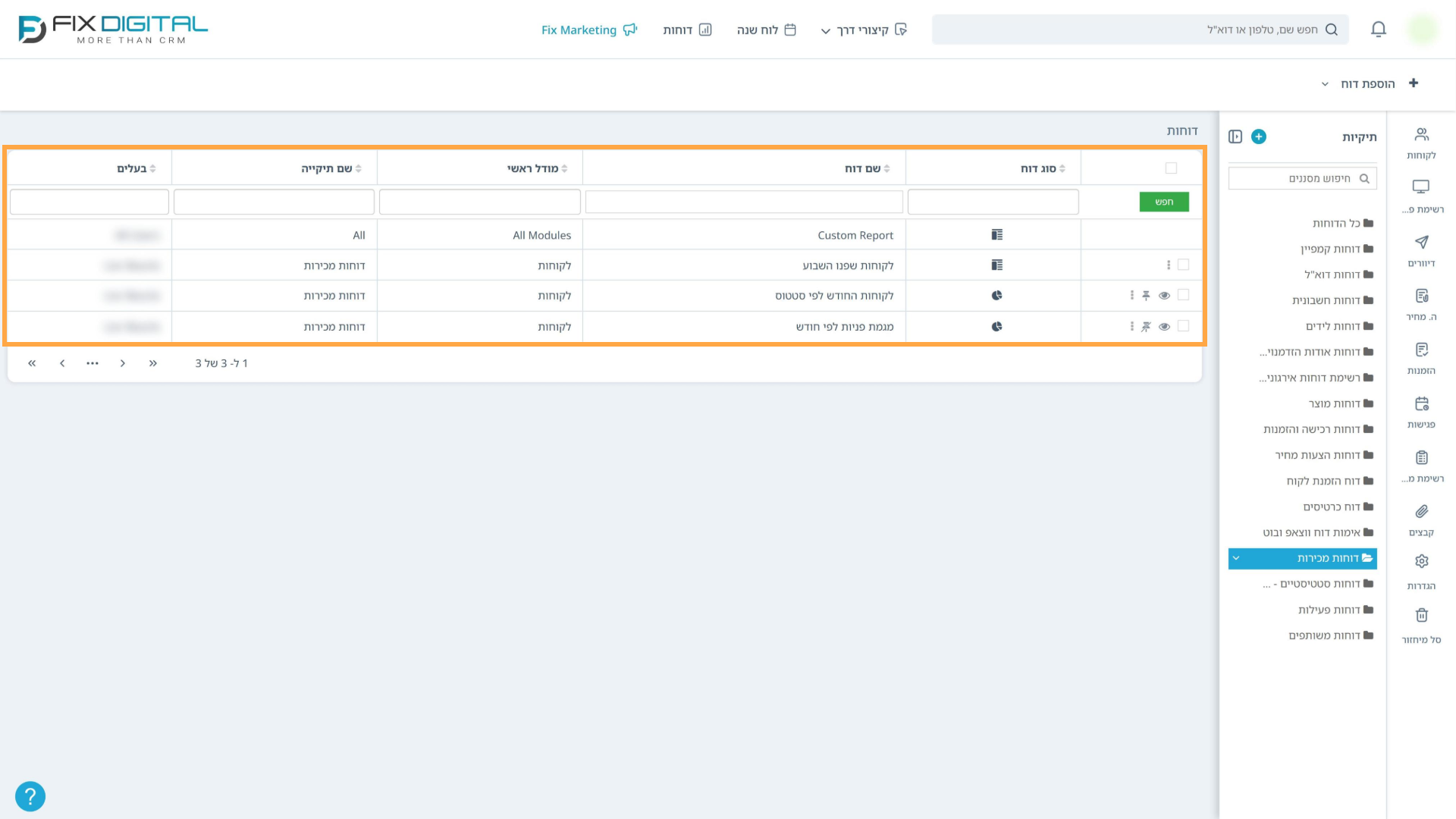Open סל מיחזור trash sidebar icon
The width and height of the screenshot is (1456, 819).
pos(1421,626)
